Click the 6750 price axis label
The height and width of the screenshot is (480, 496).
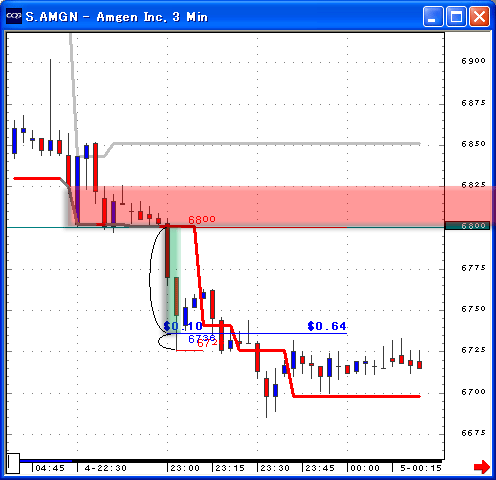click(x=473, y=309)
